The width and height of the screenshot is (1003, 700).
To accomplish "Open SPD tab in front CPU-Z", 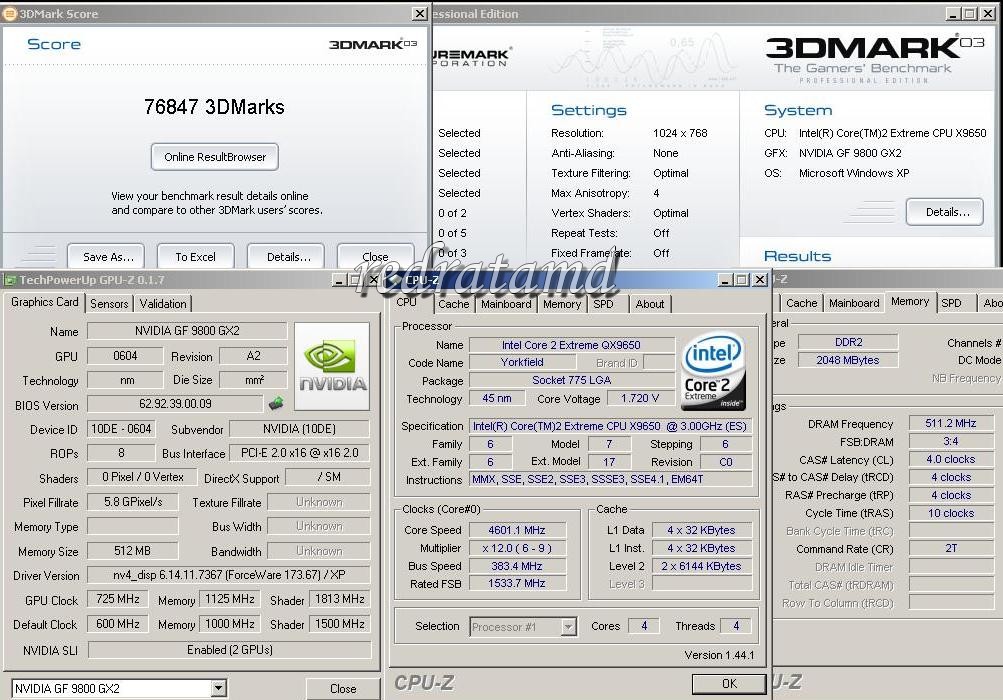I will click(x=603, y=304).
